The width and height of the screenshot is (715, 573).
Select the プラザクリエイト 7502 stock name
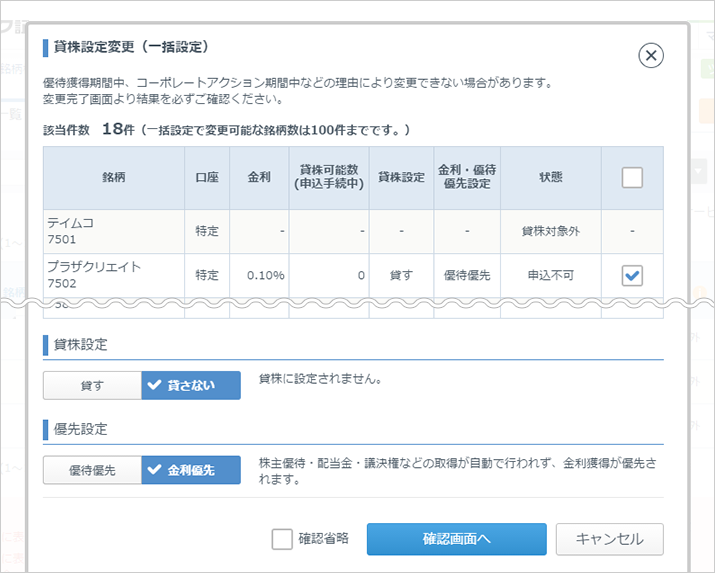click(x=94, y=267)
